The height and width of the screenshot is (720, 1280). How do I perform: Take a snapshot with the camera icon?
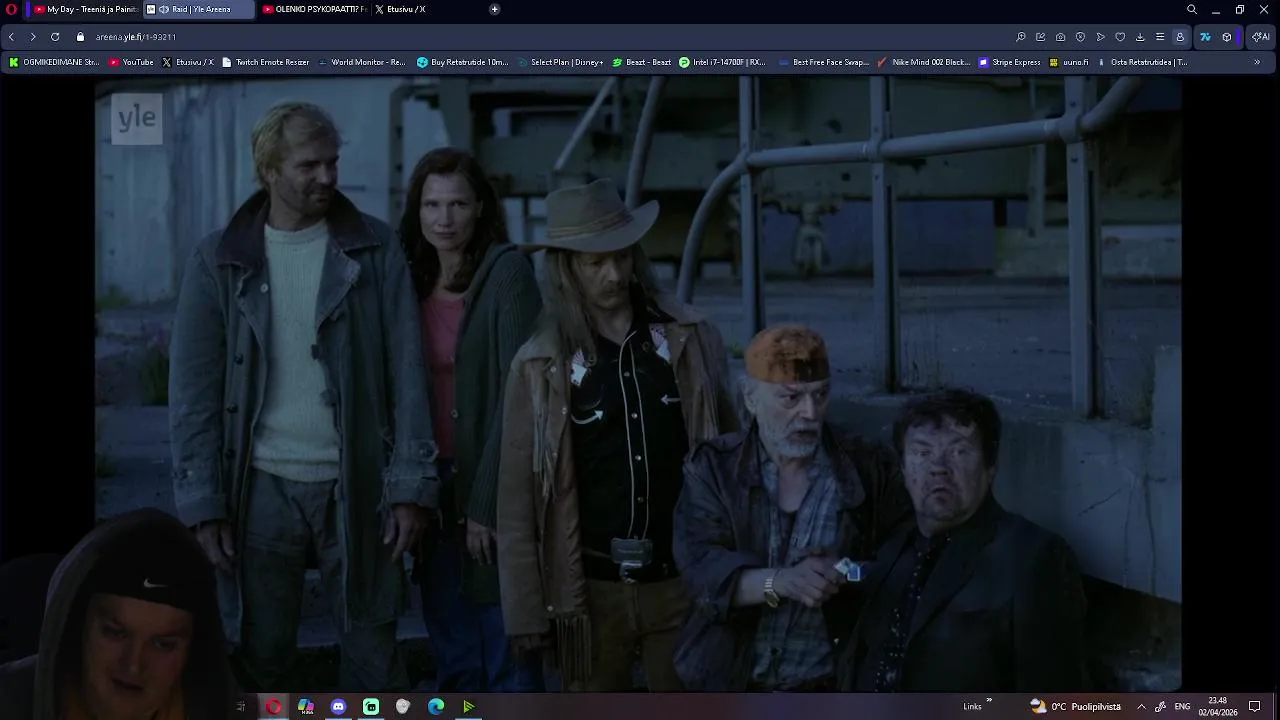pos(1061,37)
